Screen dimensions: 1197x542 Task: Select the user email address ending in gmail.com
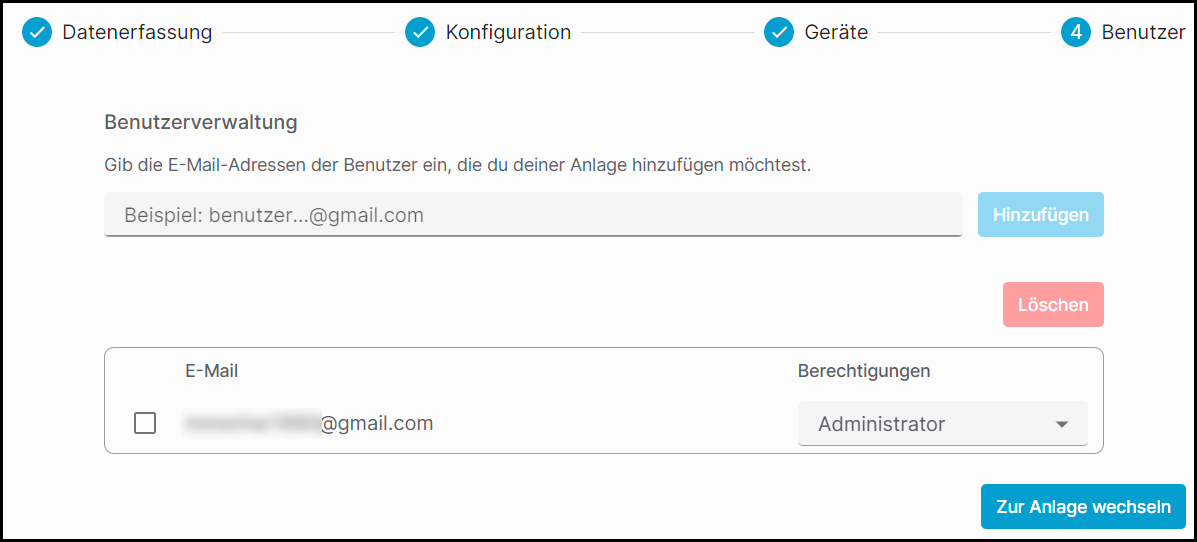pyautogui.click(x=308, y=423)
